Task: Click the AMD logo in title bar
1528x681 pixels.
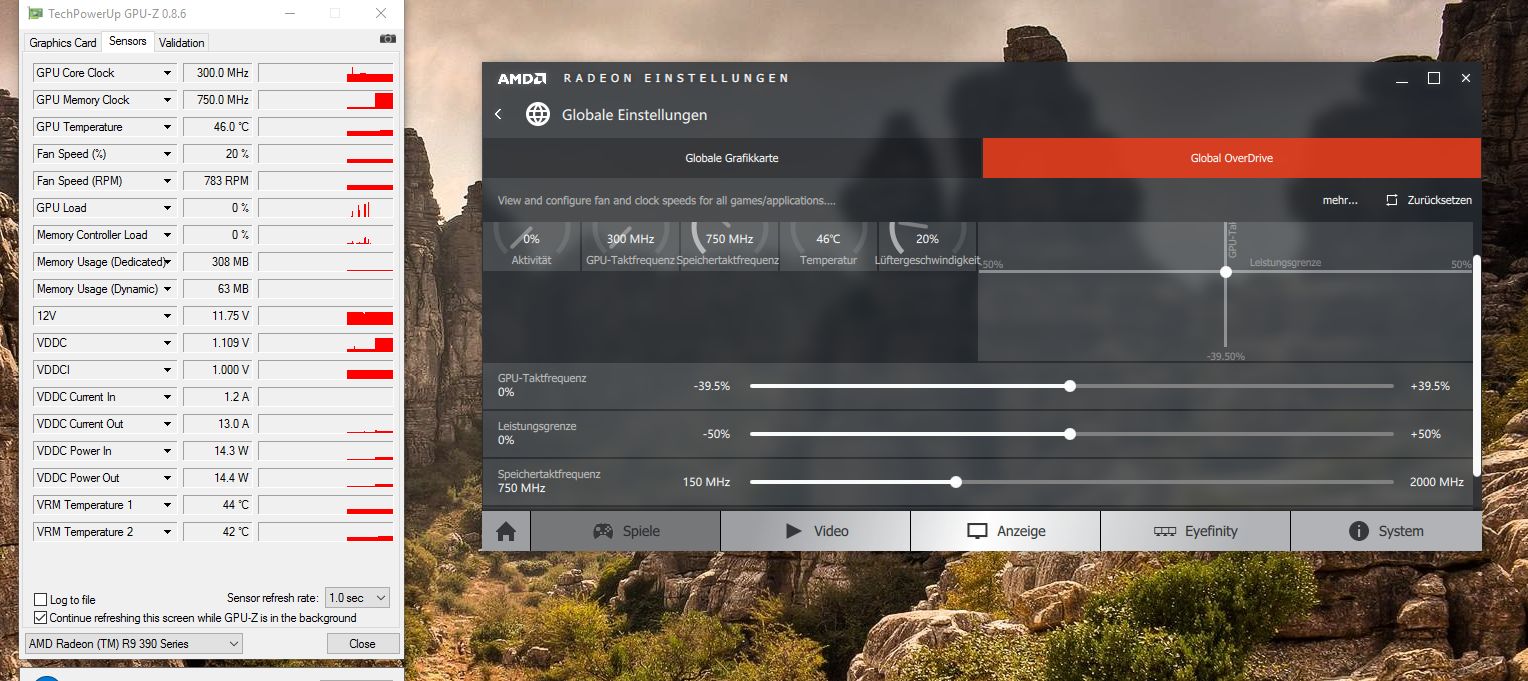Action: [522, 78]
